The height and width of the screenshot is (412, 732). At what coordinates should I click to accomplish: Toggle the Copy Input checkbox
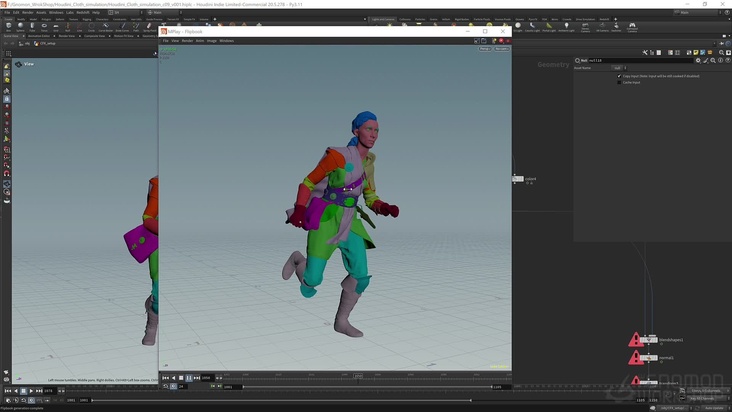[619, 76]
